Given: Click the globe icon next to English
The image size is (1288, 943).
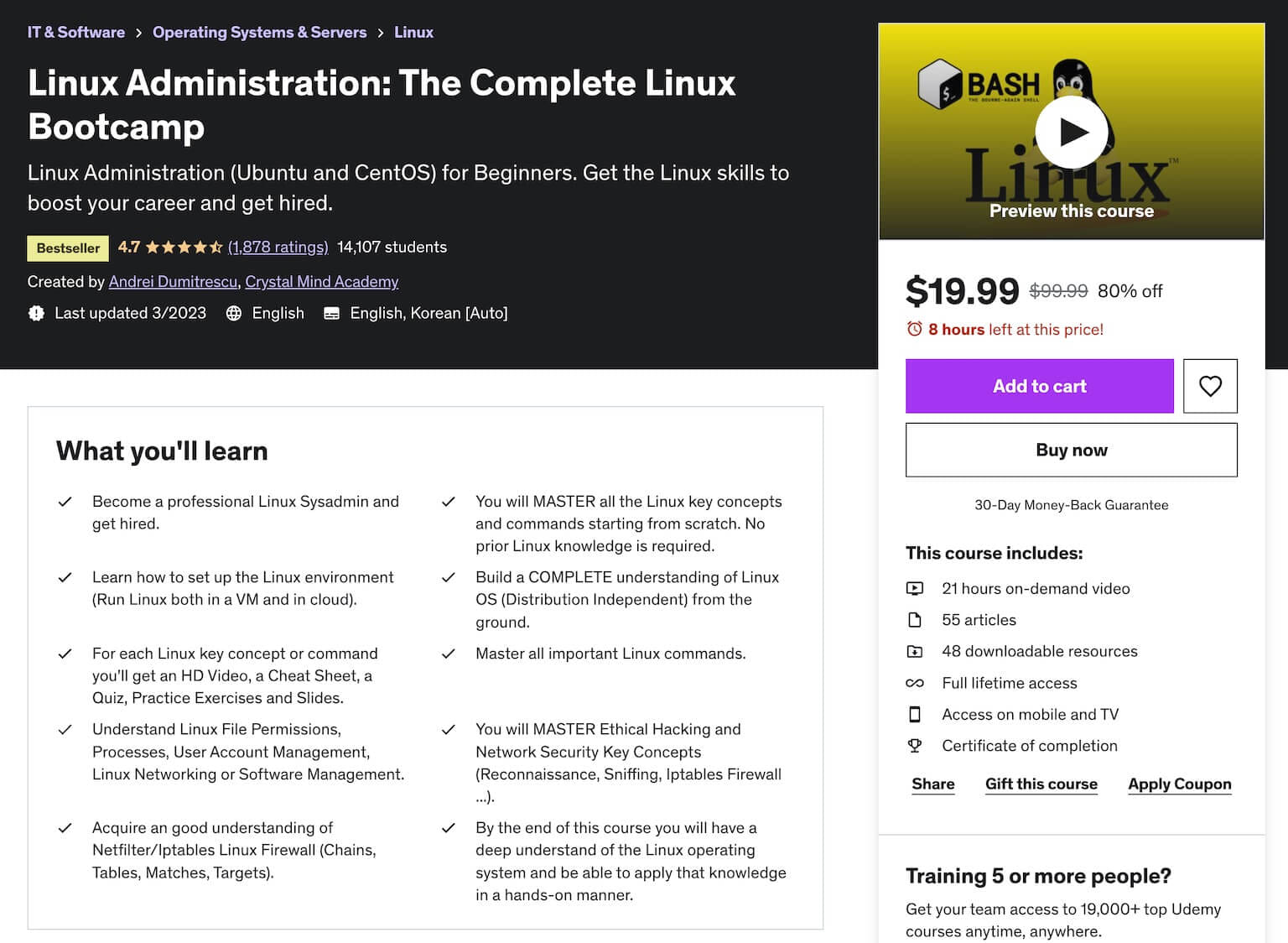Looking at the screenshot, I should click(233, 312).
